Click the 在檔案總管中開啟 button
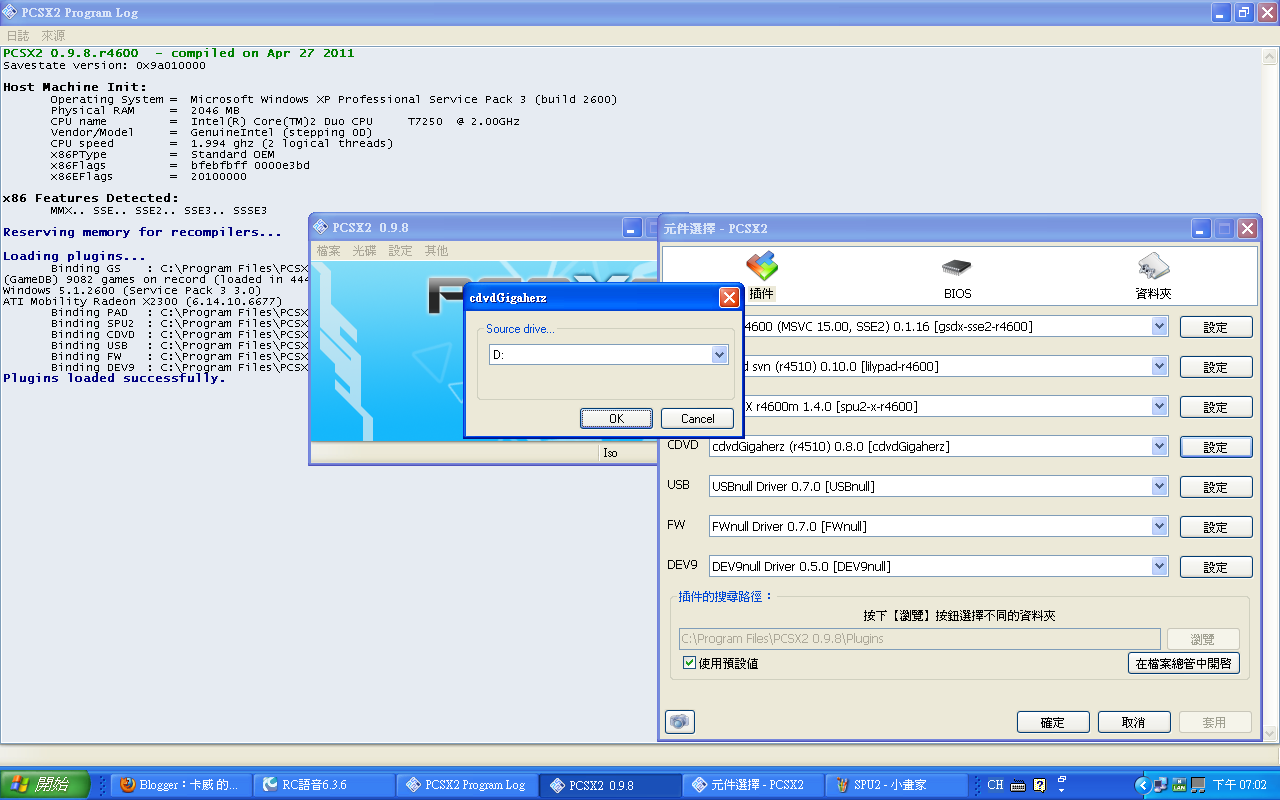The height and width of the screenshot is (800, 1280). pos(1183,663)
